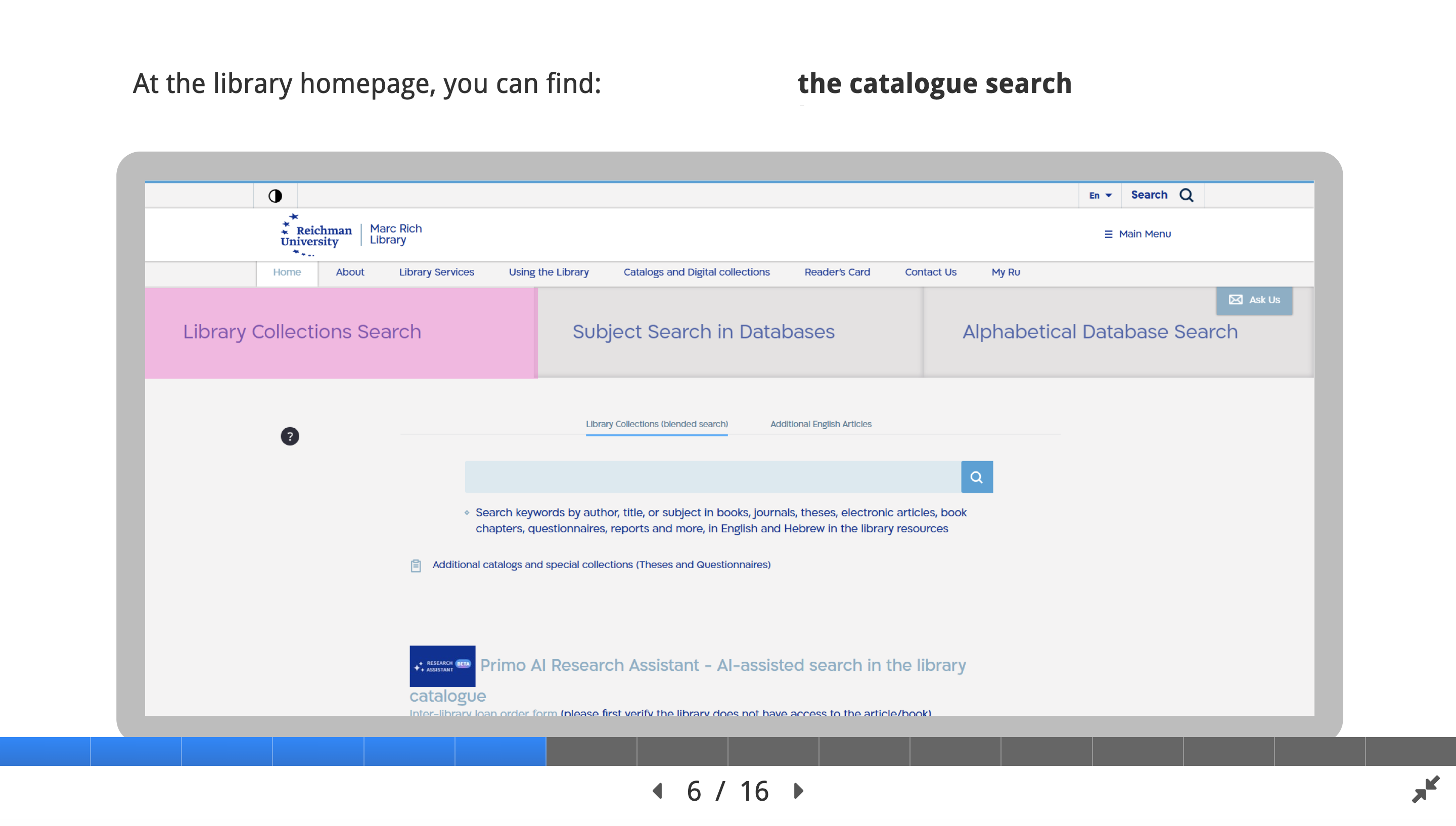Go to the previous slide arrow

click(x=658, y=791)
